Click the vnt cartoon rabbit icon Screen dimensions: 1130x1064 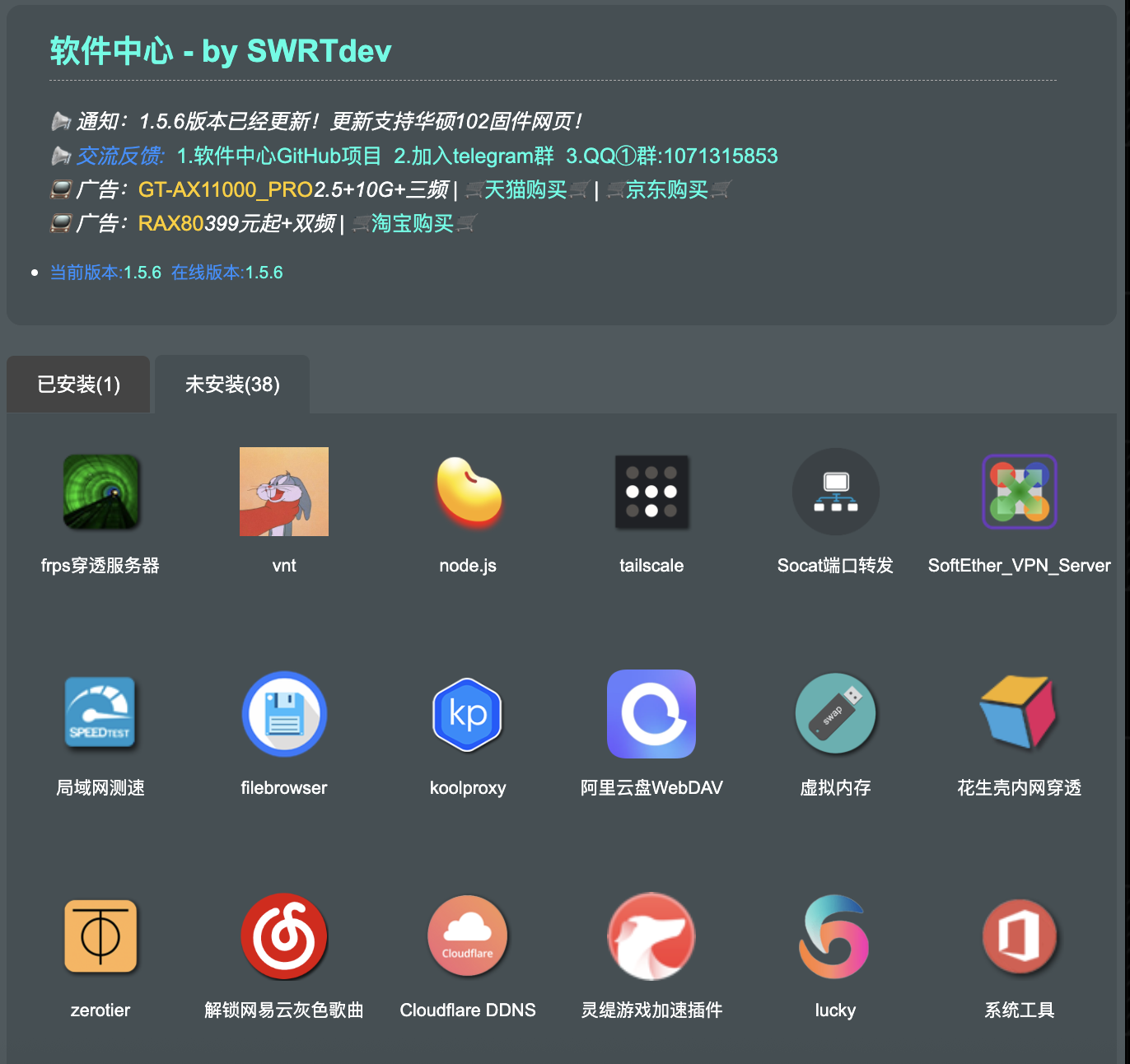pyautogui.click(x=284, y=492)
